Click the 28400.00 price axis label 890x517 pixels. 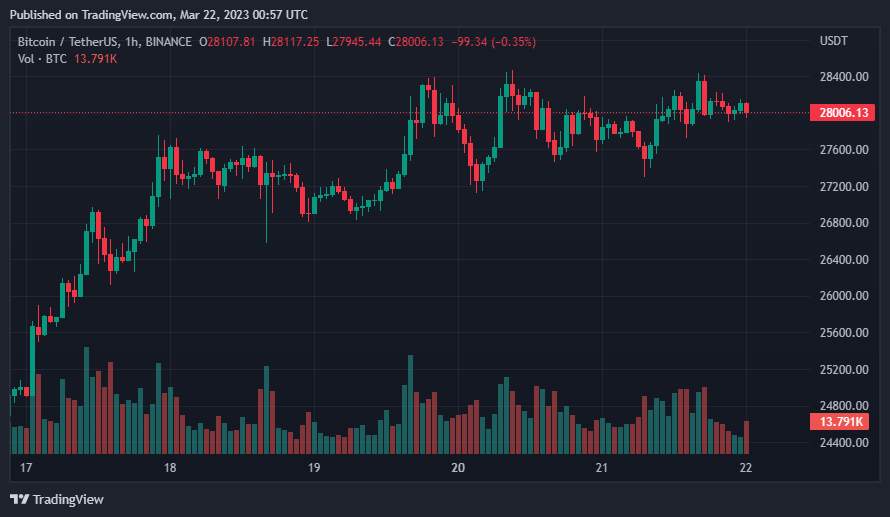(844, 77)
